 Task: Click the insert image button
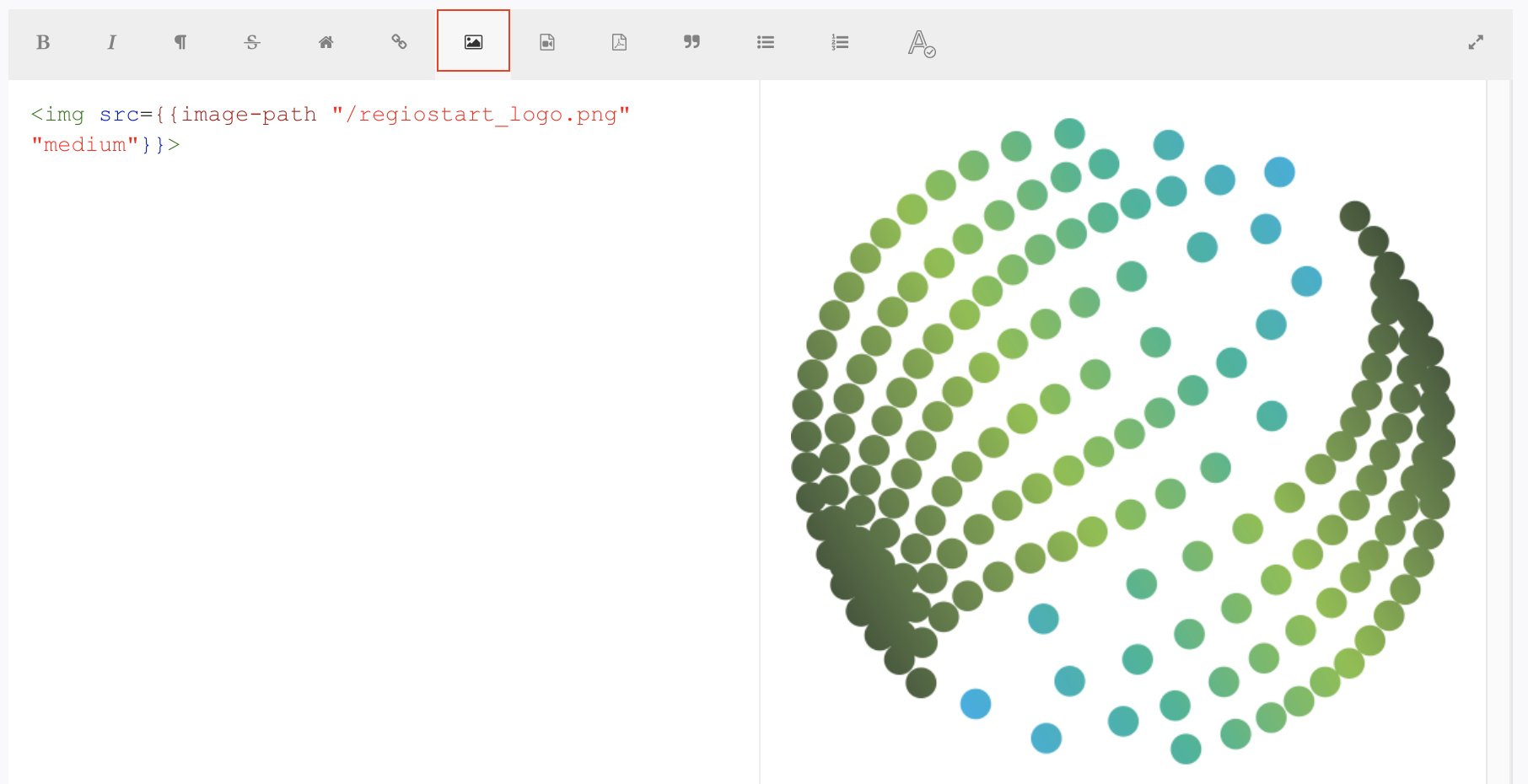[x=473, y=42]
